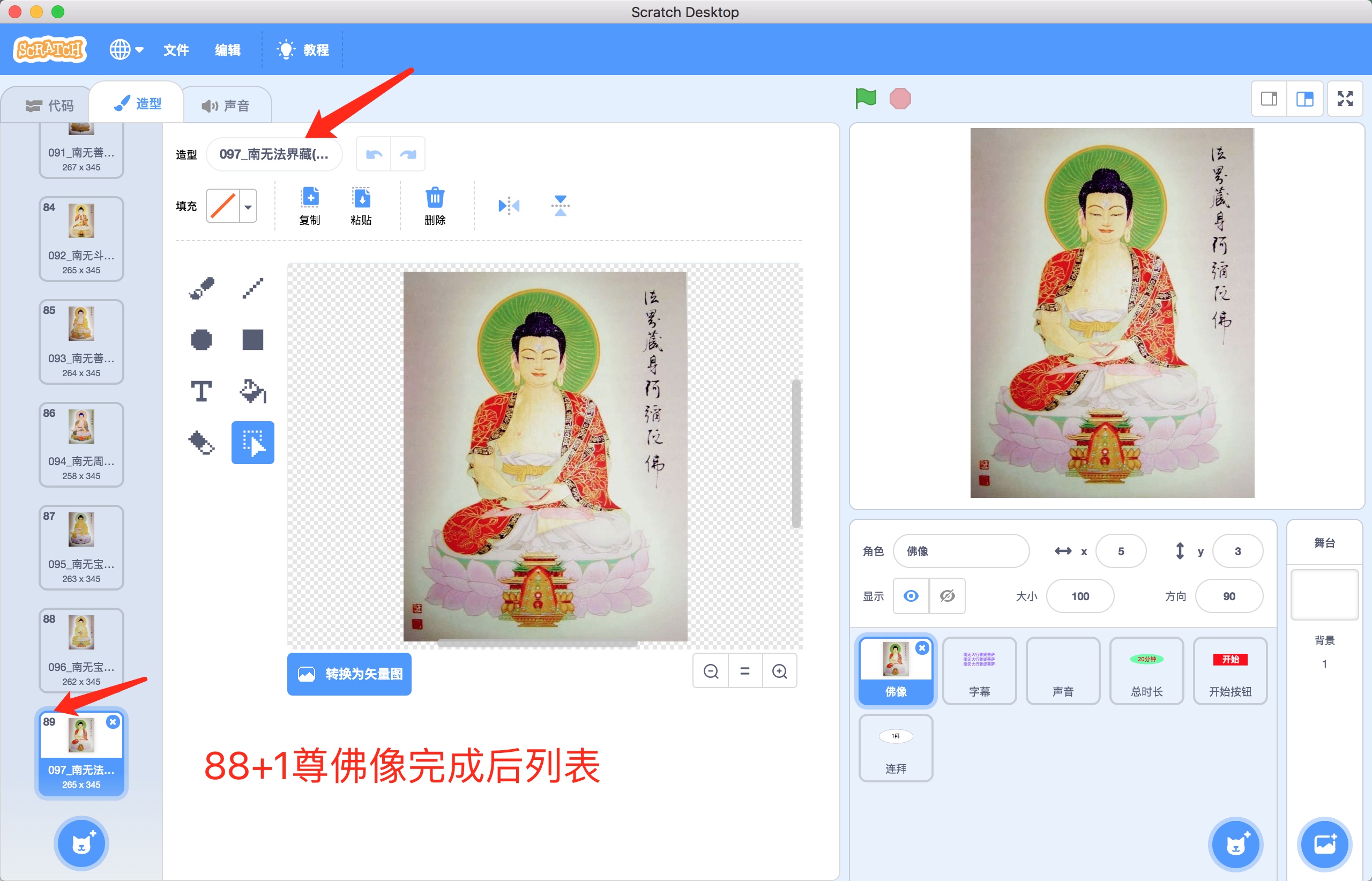Delete the 佛像 sprite via x badge

(x=922, y=647)
